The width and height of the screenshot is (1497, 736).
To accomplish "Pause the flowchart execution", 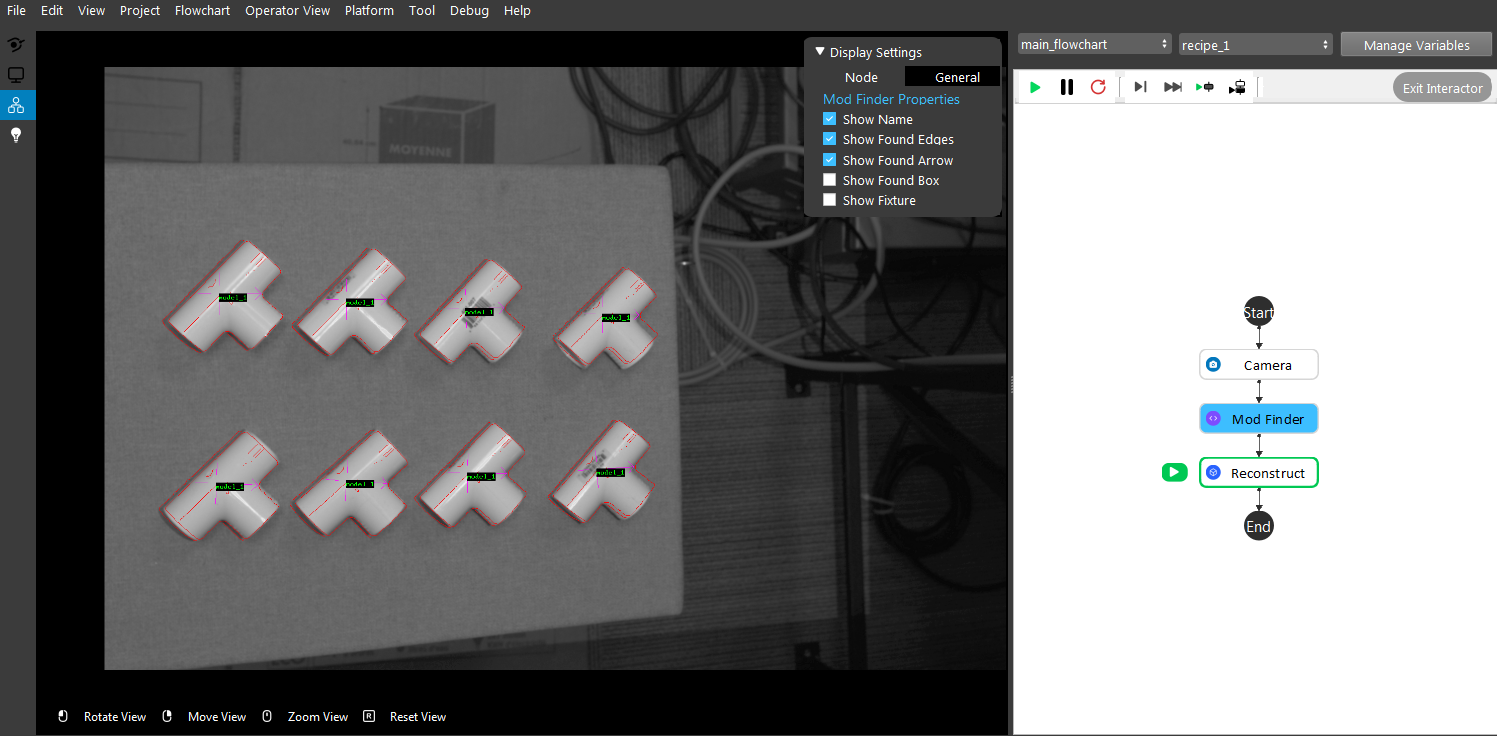I will click(x=1067, y=88).
